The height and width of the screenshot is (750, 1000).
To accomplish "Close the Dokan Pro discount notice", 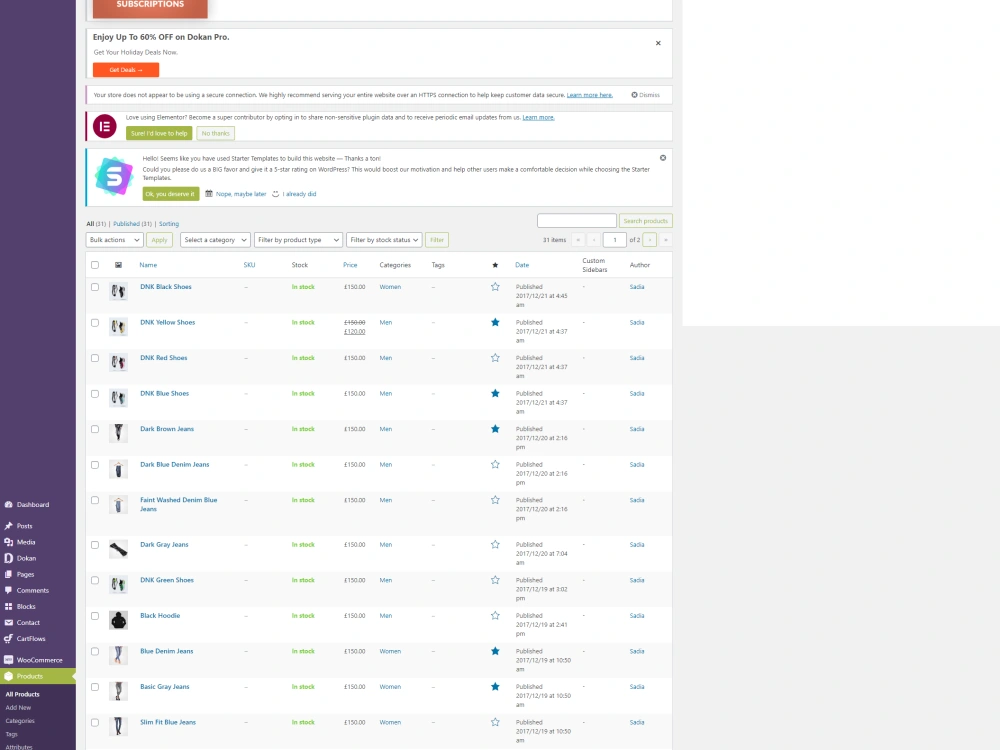I will tap(658, 43).
